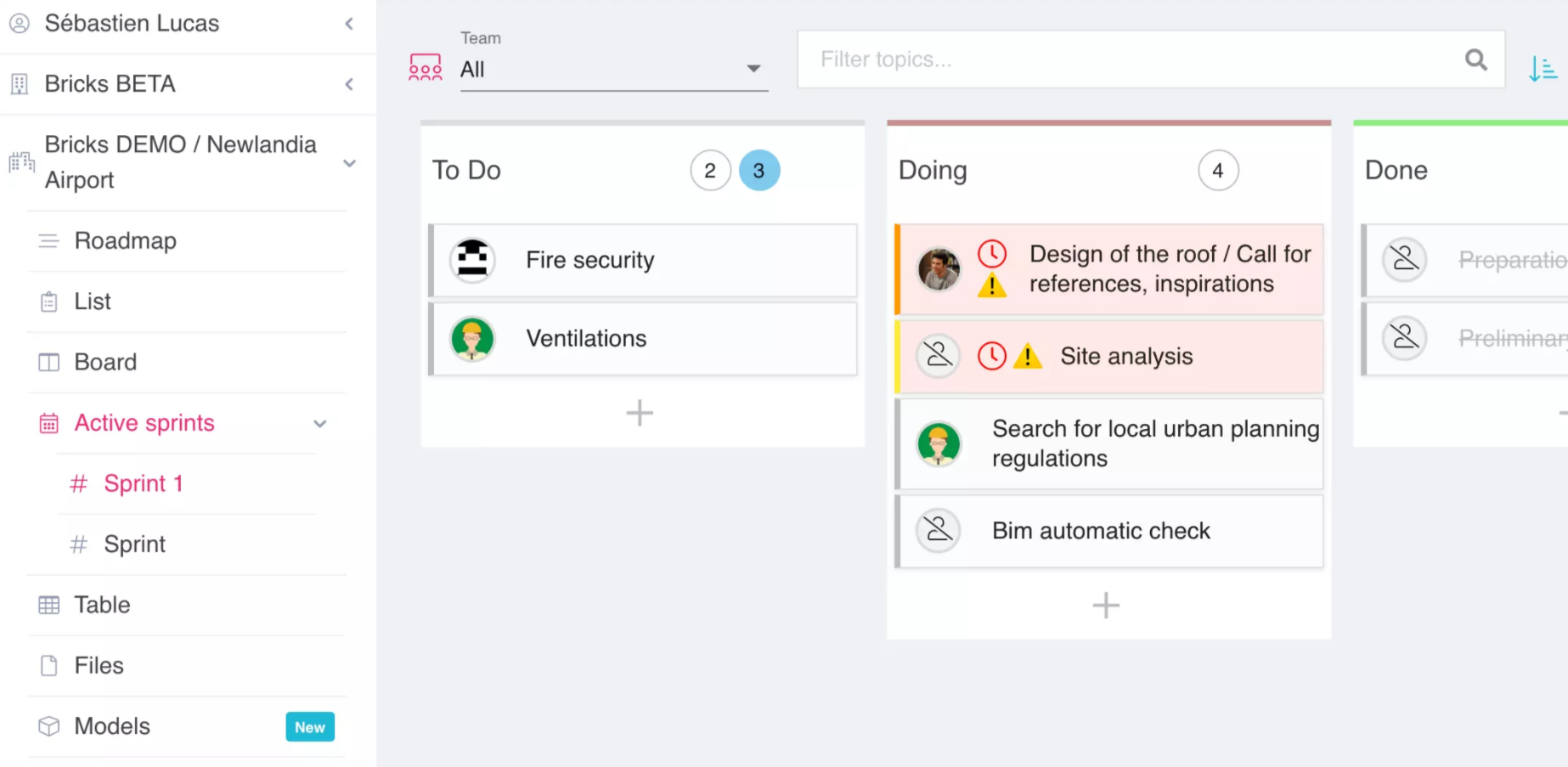Select the Table view icon
Image resolution: width=1568 pixels, height=767 pixels.
click(x=48, y=605)
